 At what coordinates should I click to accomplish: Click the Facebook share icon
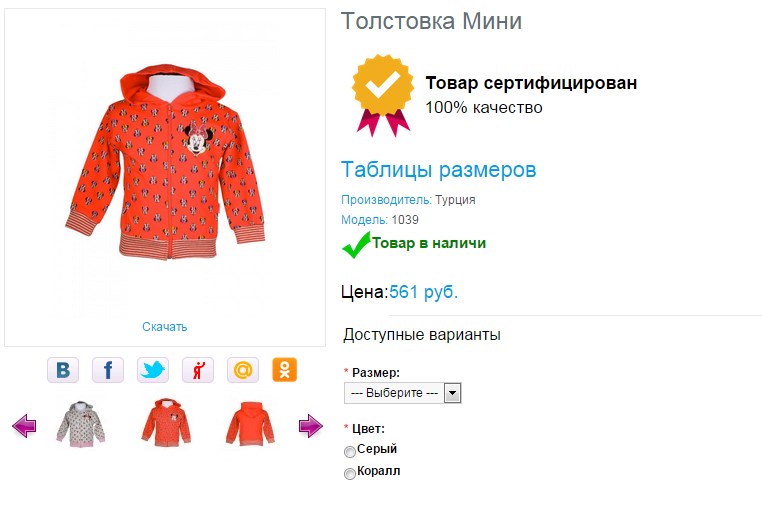tap(107, 370)
